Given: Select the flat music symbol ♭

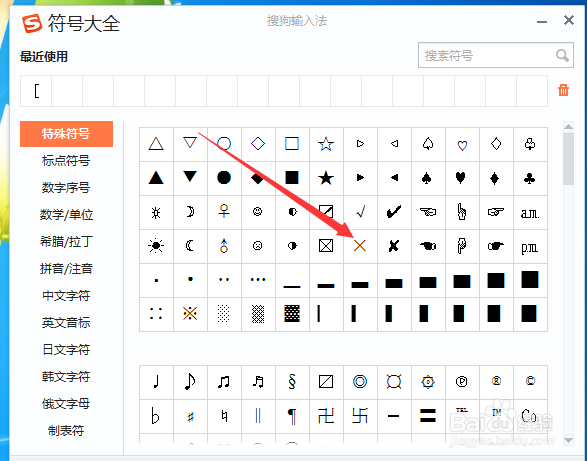Looking at the screenshot, I should (x=156, y=416).
